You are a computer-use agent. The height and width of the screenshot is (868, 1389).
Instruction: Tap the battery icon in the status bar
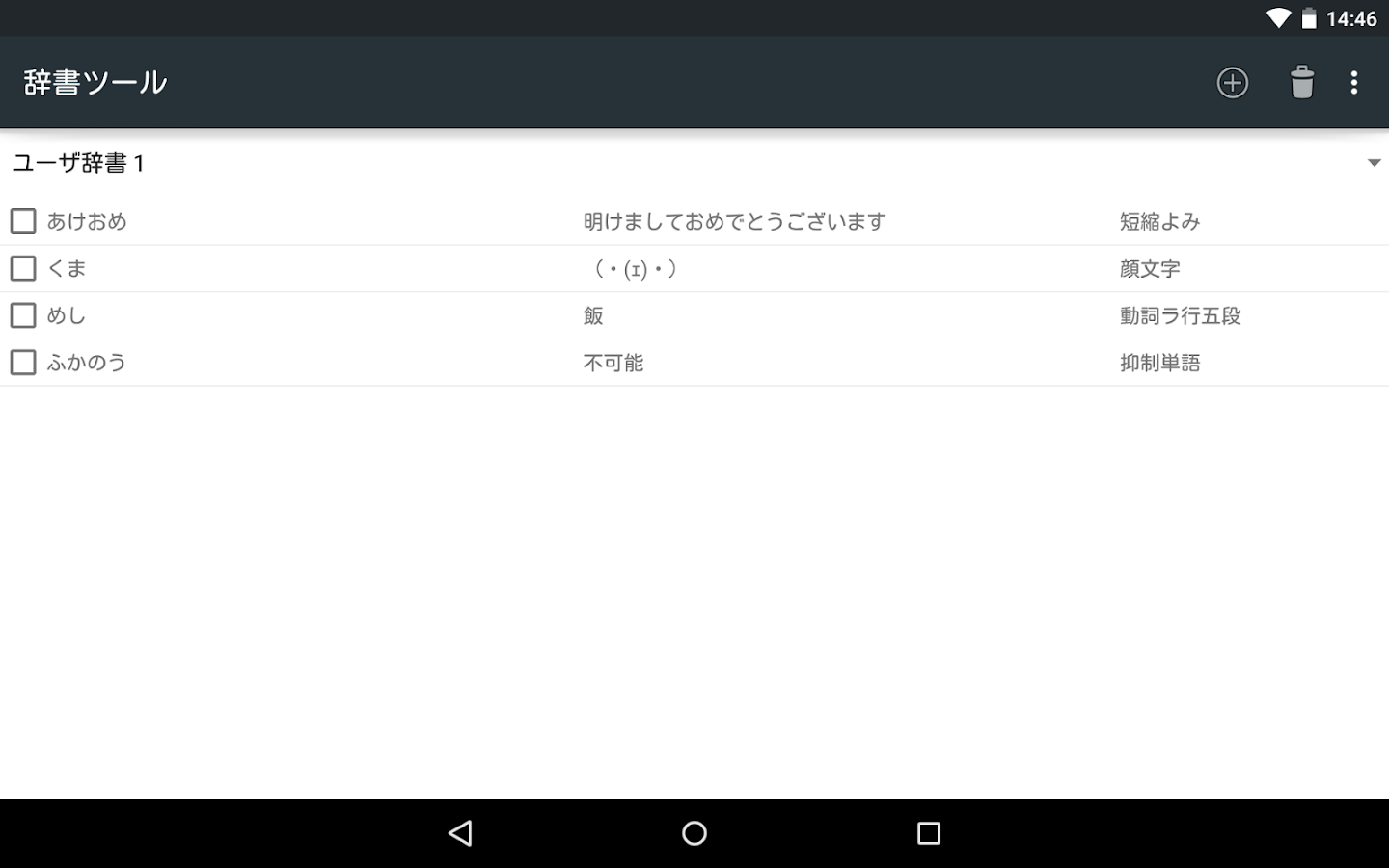(1309, 17)
